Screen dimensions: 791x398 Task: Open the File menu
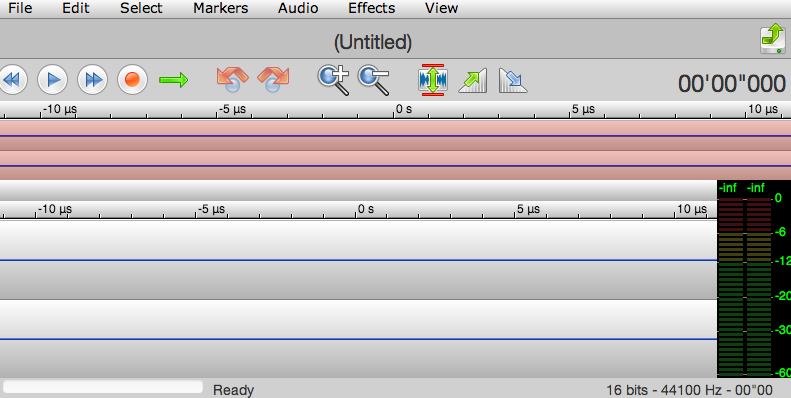point(20,8)
